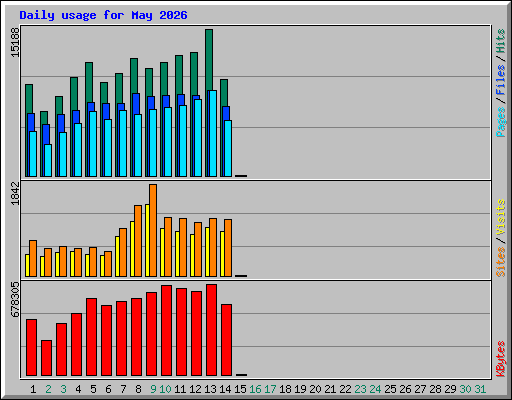Select day 3 on the x-axis

tap(63, 389)
